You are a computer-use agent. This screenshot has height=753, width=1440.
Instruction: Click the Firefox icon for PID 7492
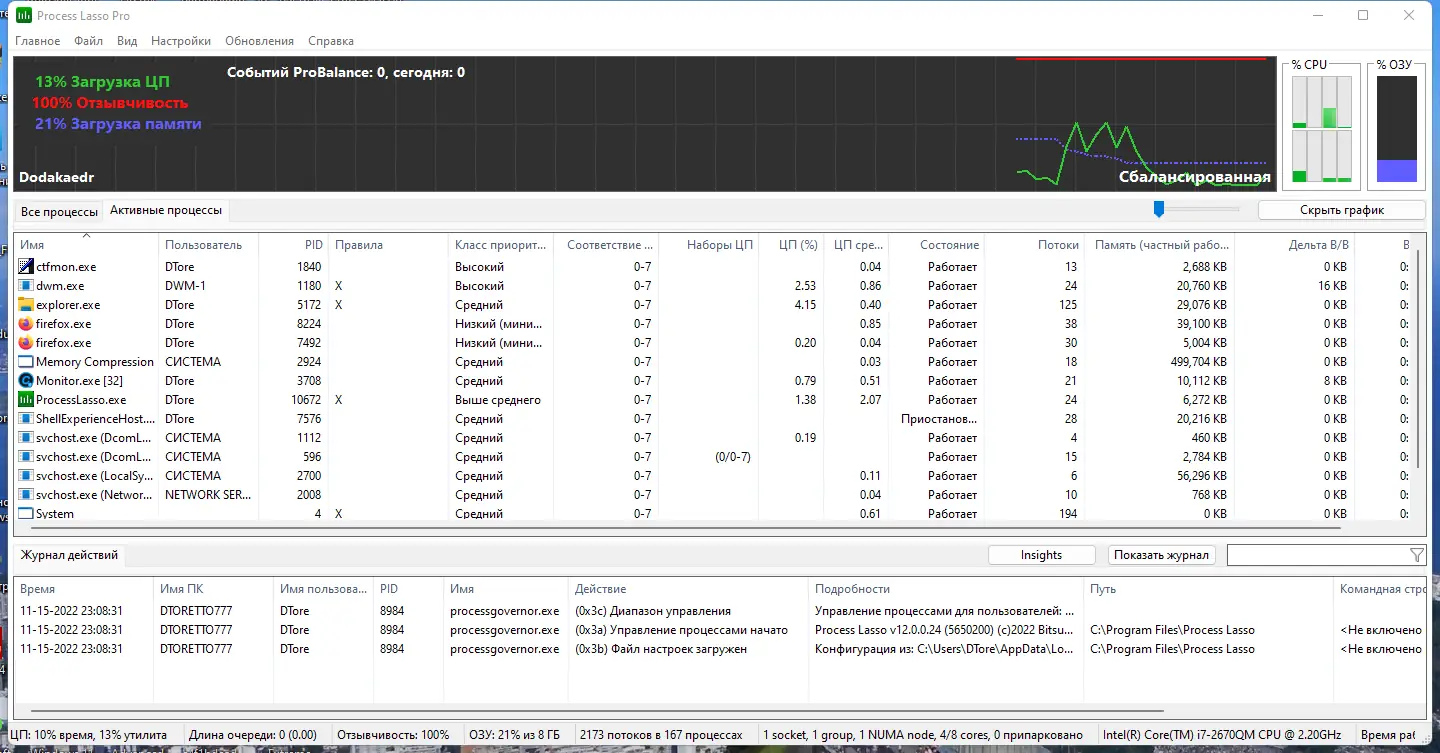(26, 343)
